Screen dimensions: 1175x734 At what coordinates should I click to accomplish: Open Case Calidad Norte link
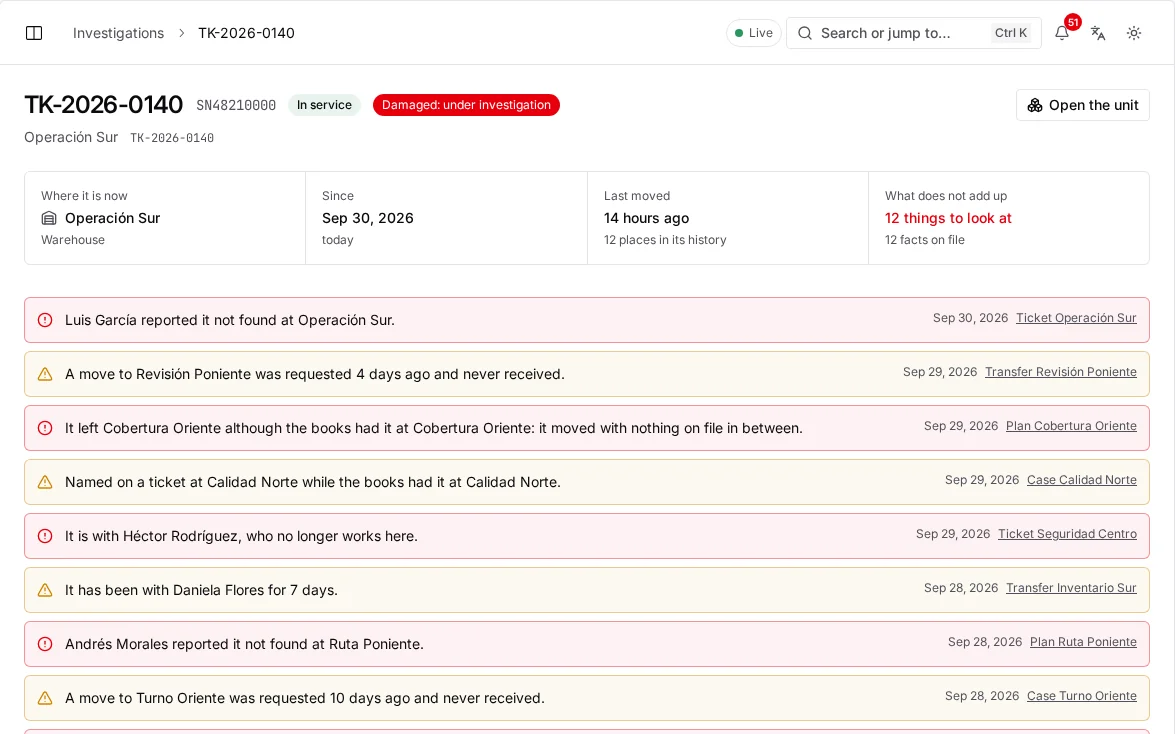click(x=1081, y=480)
